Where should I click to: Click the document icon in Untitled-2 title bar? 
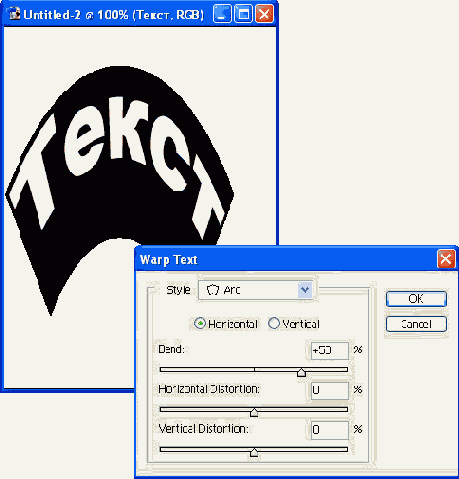(x=14, y=14)
